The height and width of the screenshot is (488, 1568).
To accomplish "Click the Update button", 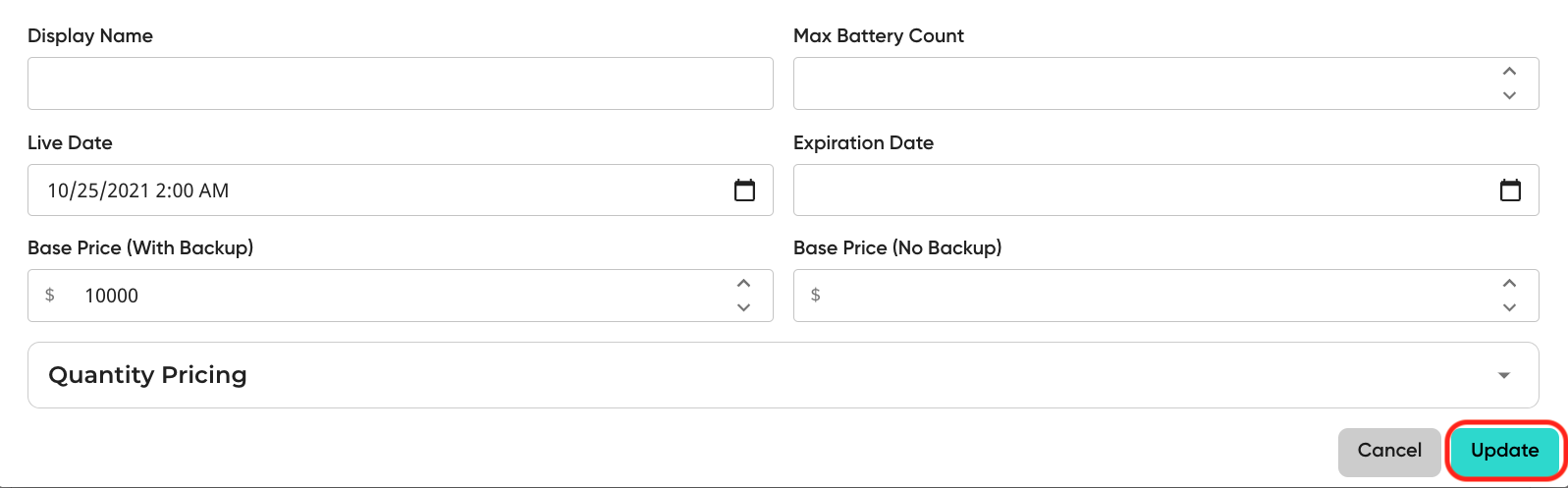I will (1505, 451).
